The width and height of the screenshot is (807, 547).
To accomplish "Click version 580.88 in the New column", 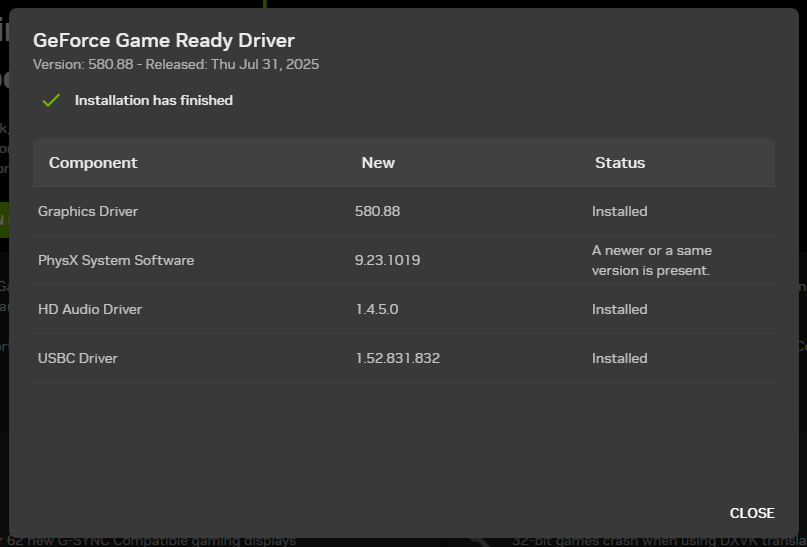I will pos(377,211).
